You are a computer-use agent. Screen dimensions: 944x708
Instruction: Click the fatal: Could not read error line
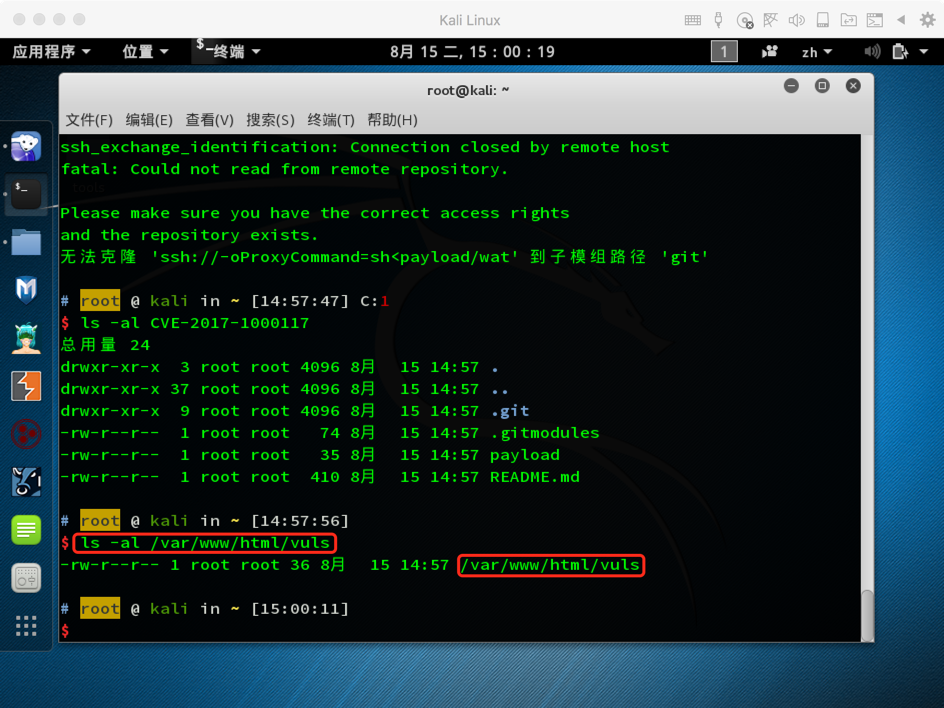[x=284, y=169]
